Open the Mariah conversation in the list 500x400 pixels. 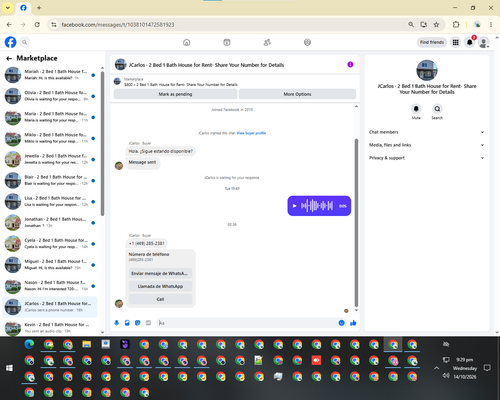[x=50, y=75]
